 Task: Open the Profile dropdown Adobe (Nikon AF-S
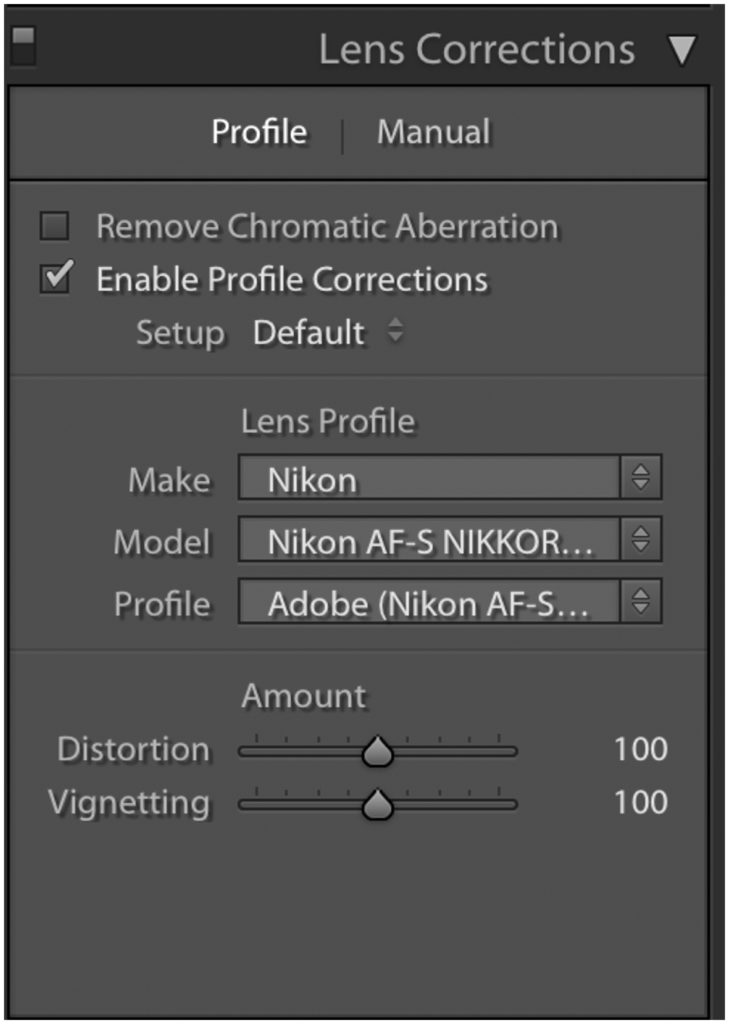coord(429,601)
